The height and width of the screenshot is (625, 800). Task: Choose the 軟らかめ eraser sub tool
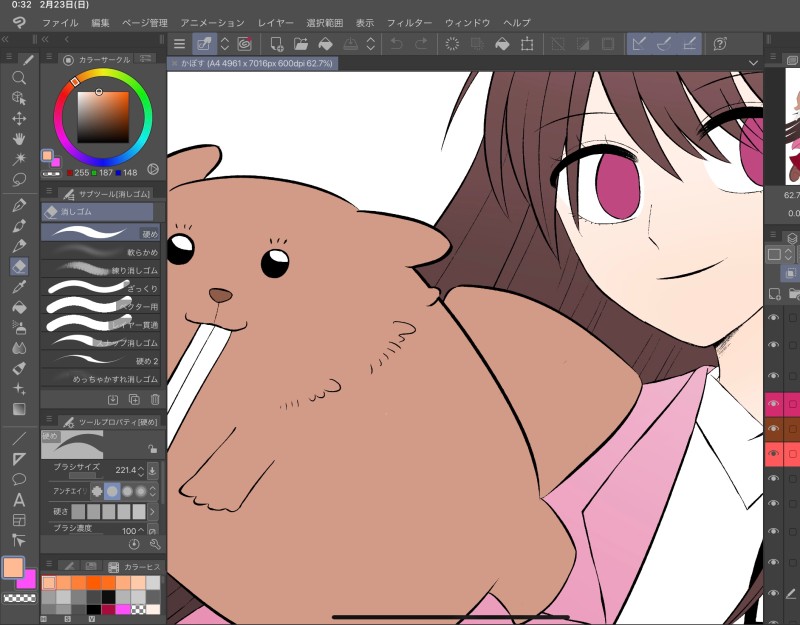101,252
